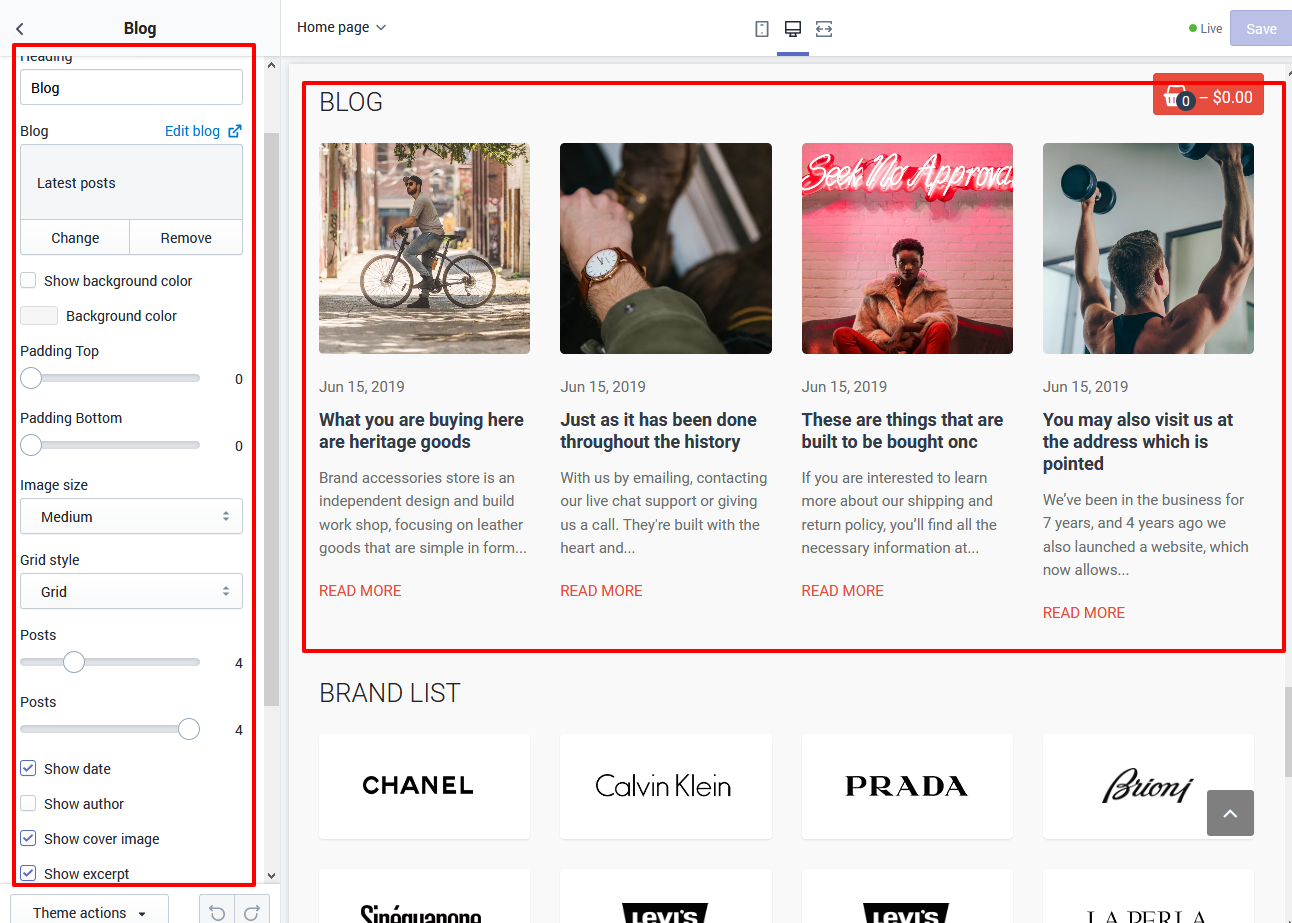Enable Show background color checkbox
This screenshot has height=923, width=1292.
tap(29, 281)
